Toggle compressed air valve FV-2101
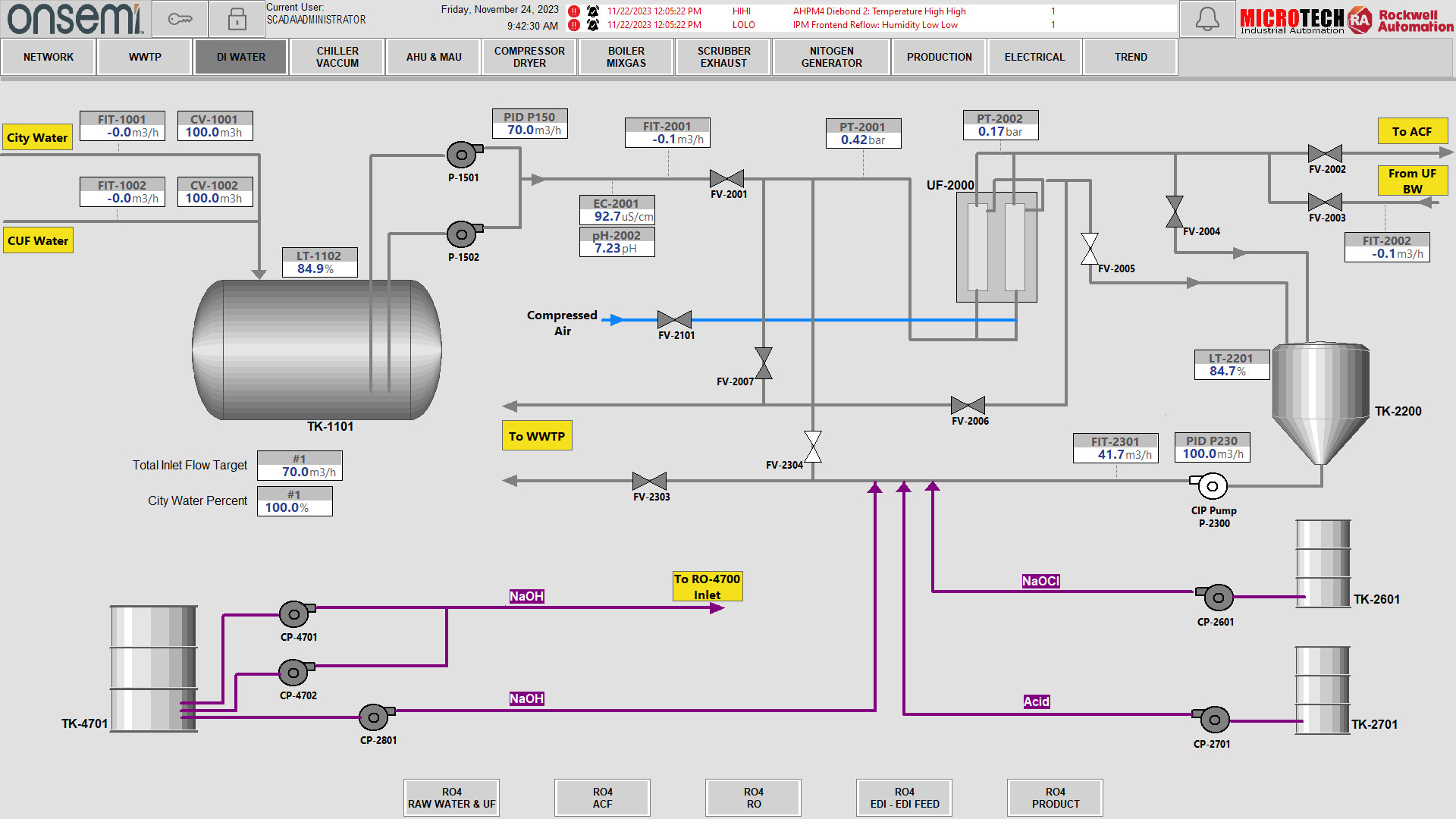 click(674, 320)
